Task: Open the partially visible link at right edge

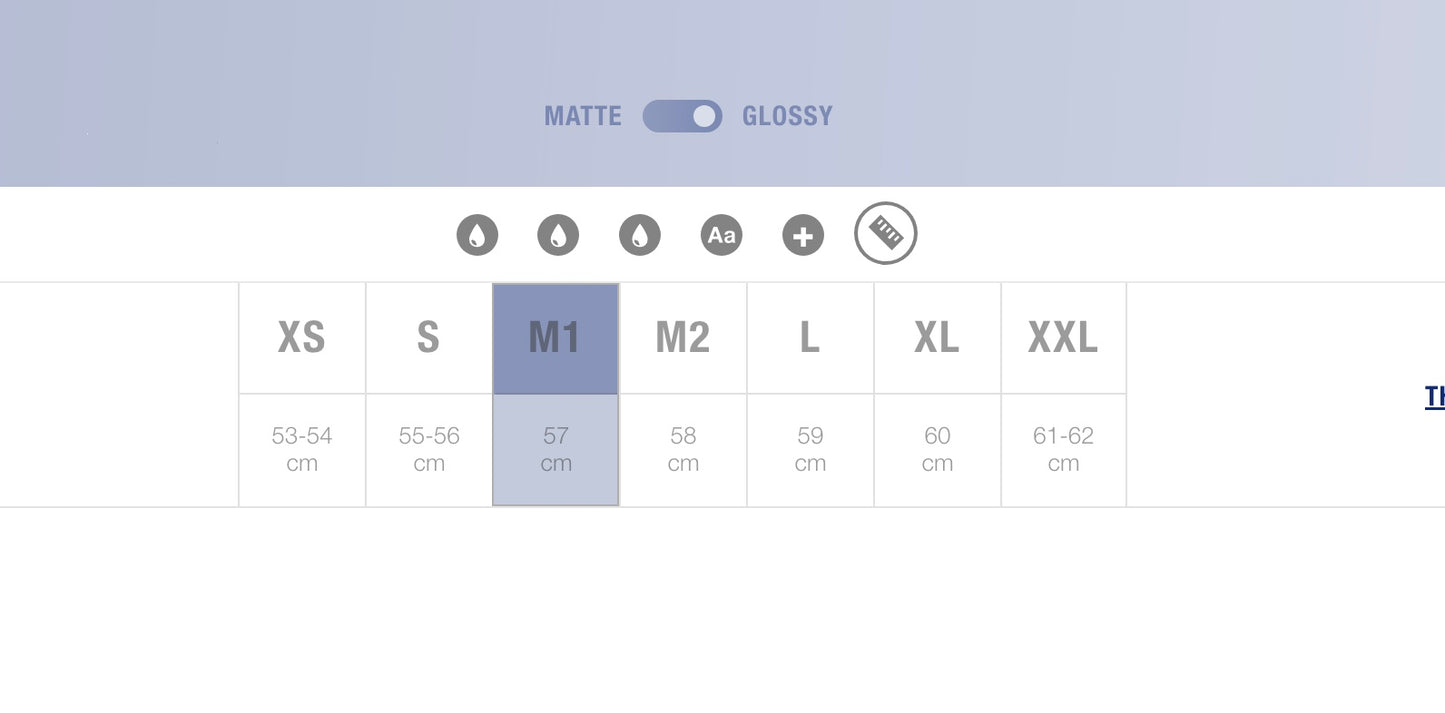Action: pyautogui.click(x=1435, y=397)
